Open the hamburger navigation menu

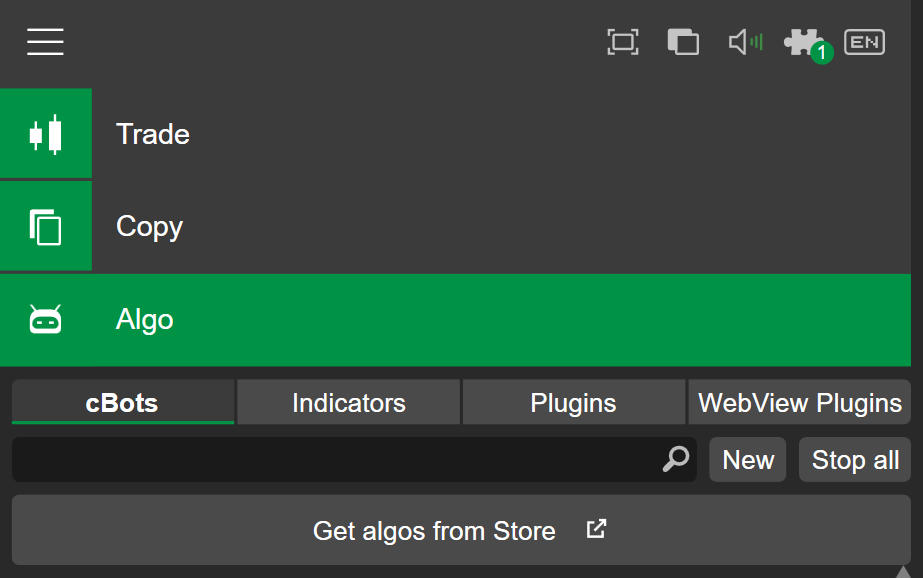pos(45,42)
